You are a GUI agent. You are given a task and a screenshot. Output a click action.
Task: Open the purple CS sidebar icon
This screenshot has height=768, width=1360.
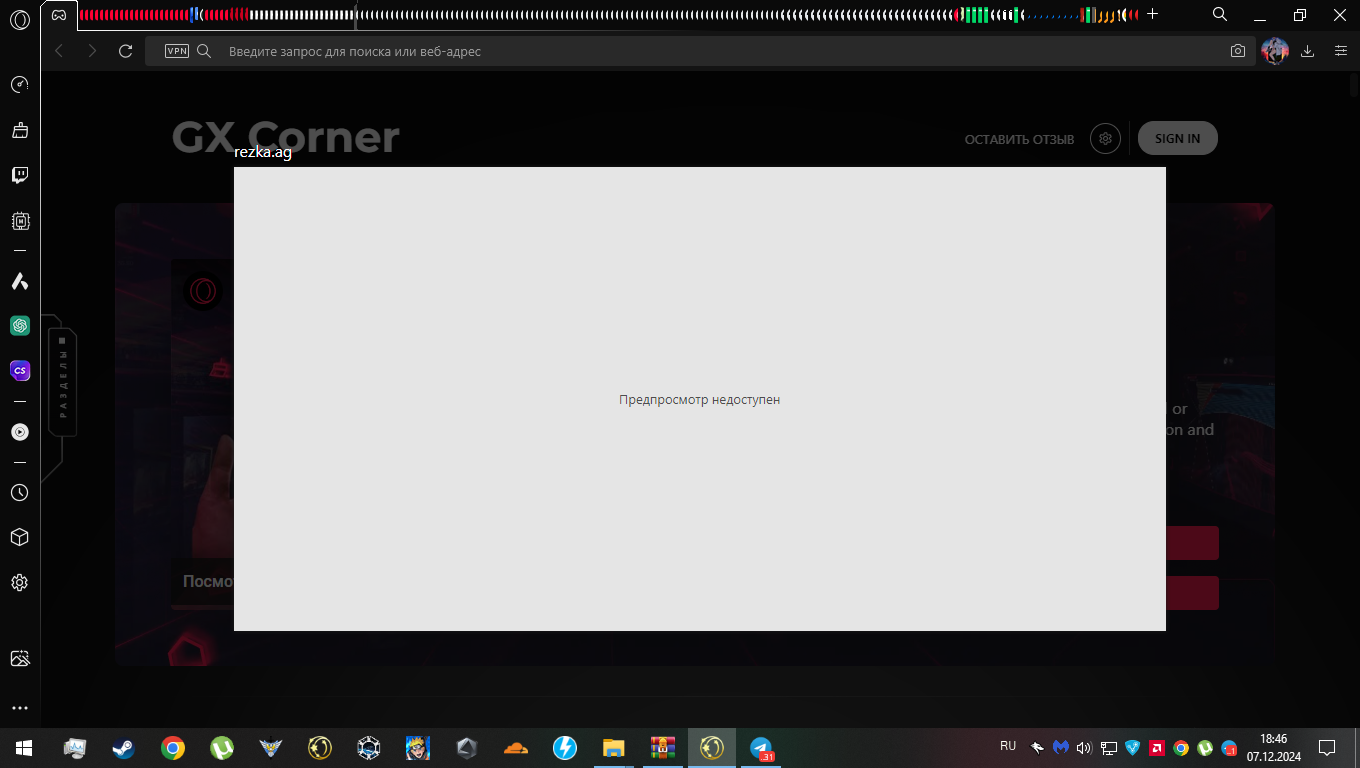pyautogui.click(x=19, y=370)
